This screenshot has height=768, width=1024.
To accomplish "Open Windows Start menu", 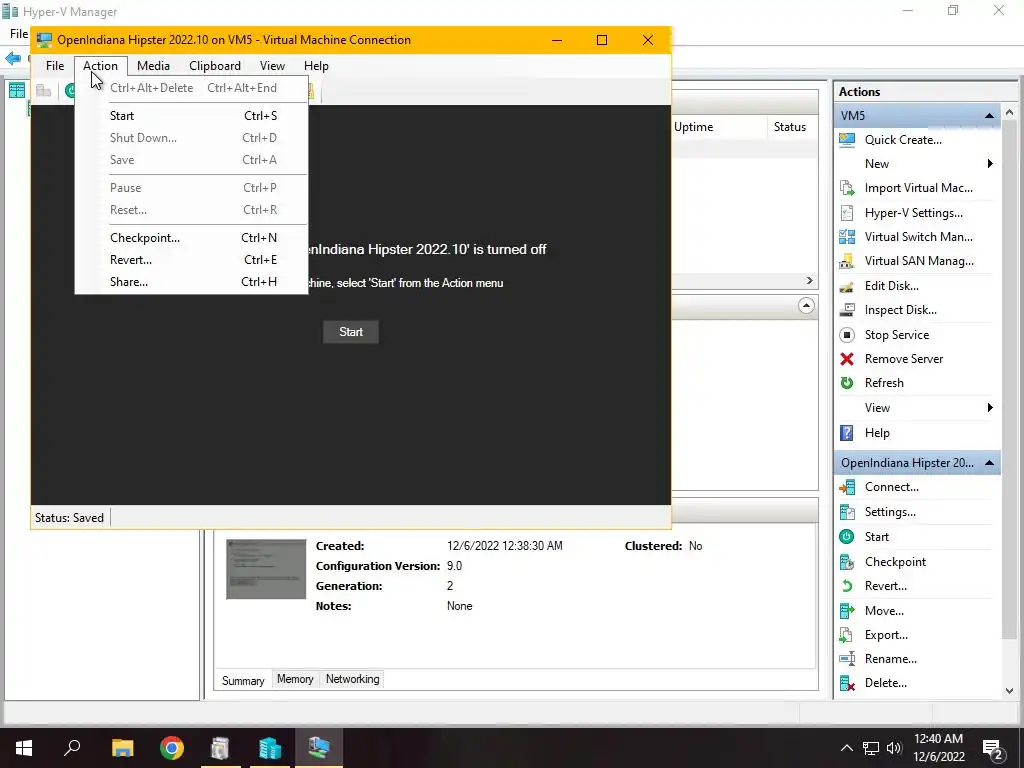I will 24,748.
